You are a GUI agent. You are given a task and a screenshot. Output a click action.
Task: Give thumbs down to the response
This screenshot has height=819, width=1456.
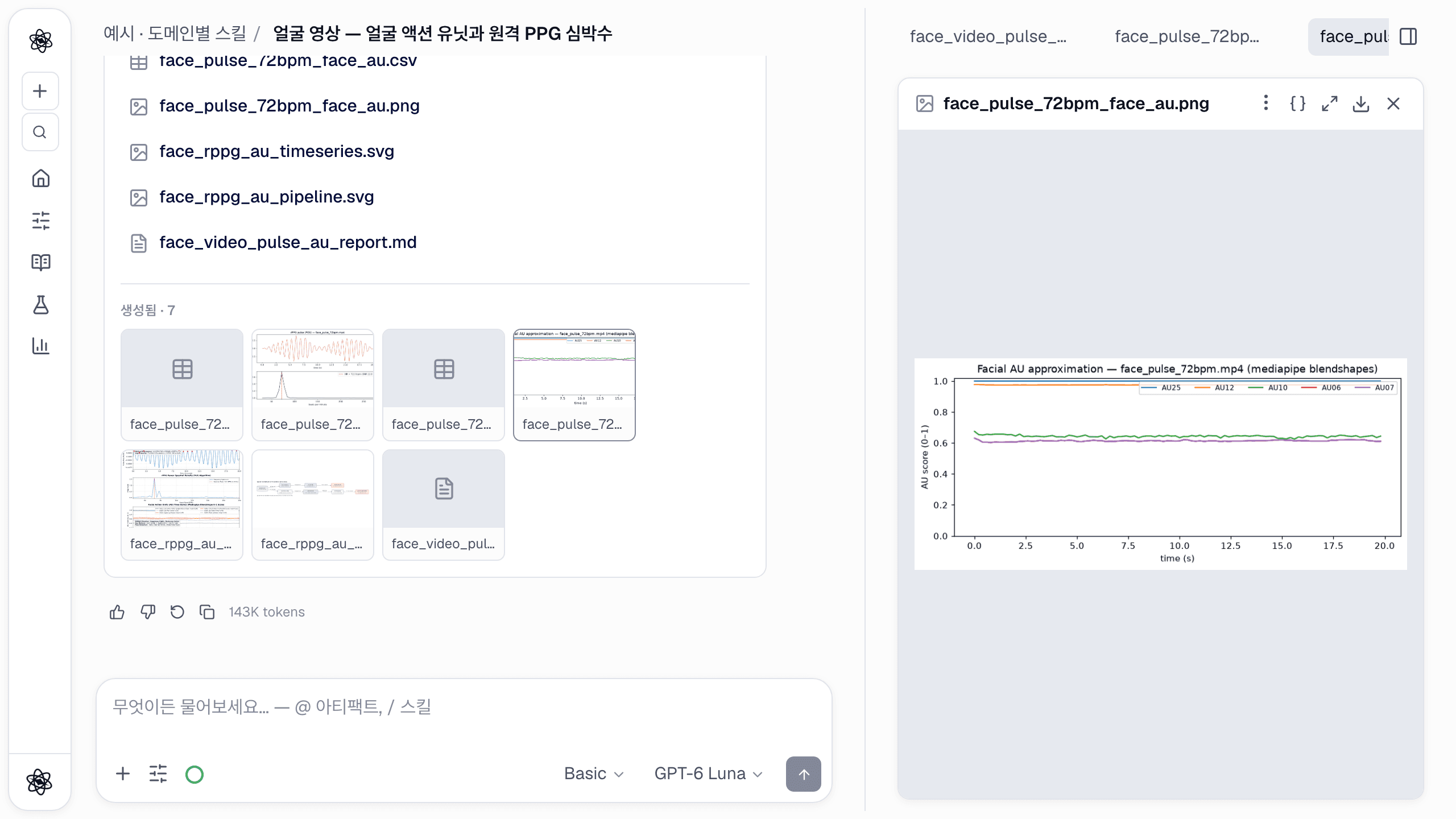(147, 612)
